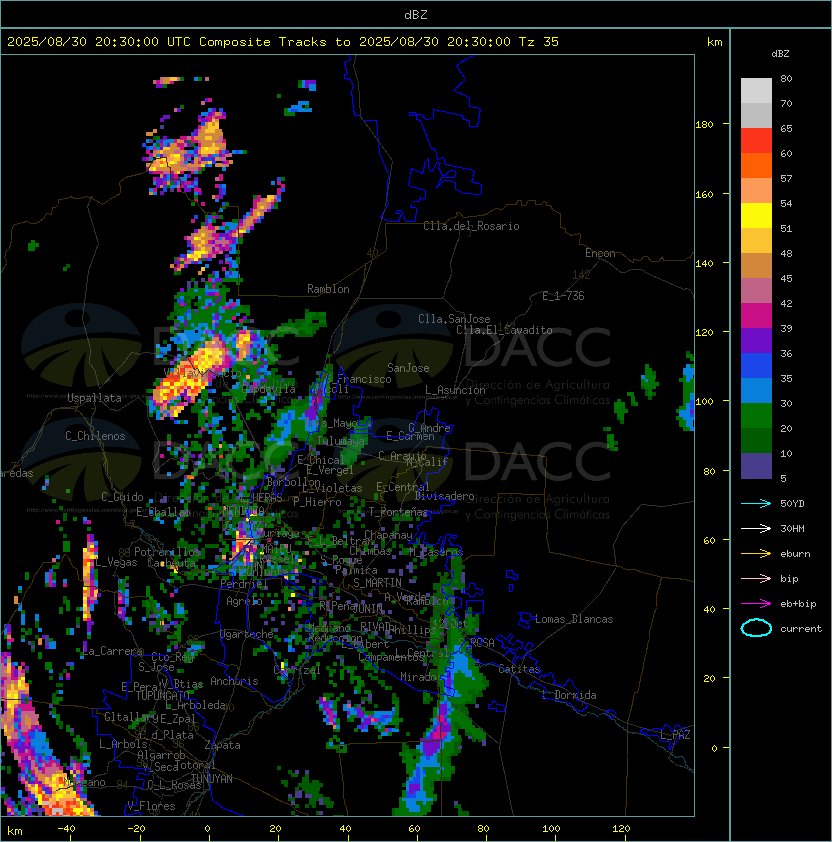Select the light blue 30 dBZ color swatch

click(756, 391)
